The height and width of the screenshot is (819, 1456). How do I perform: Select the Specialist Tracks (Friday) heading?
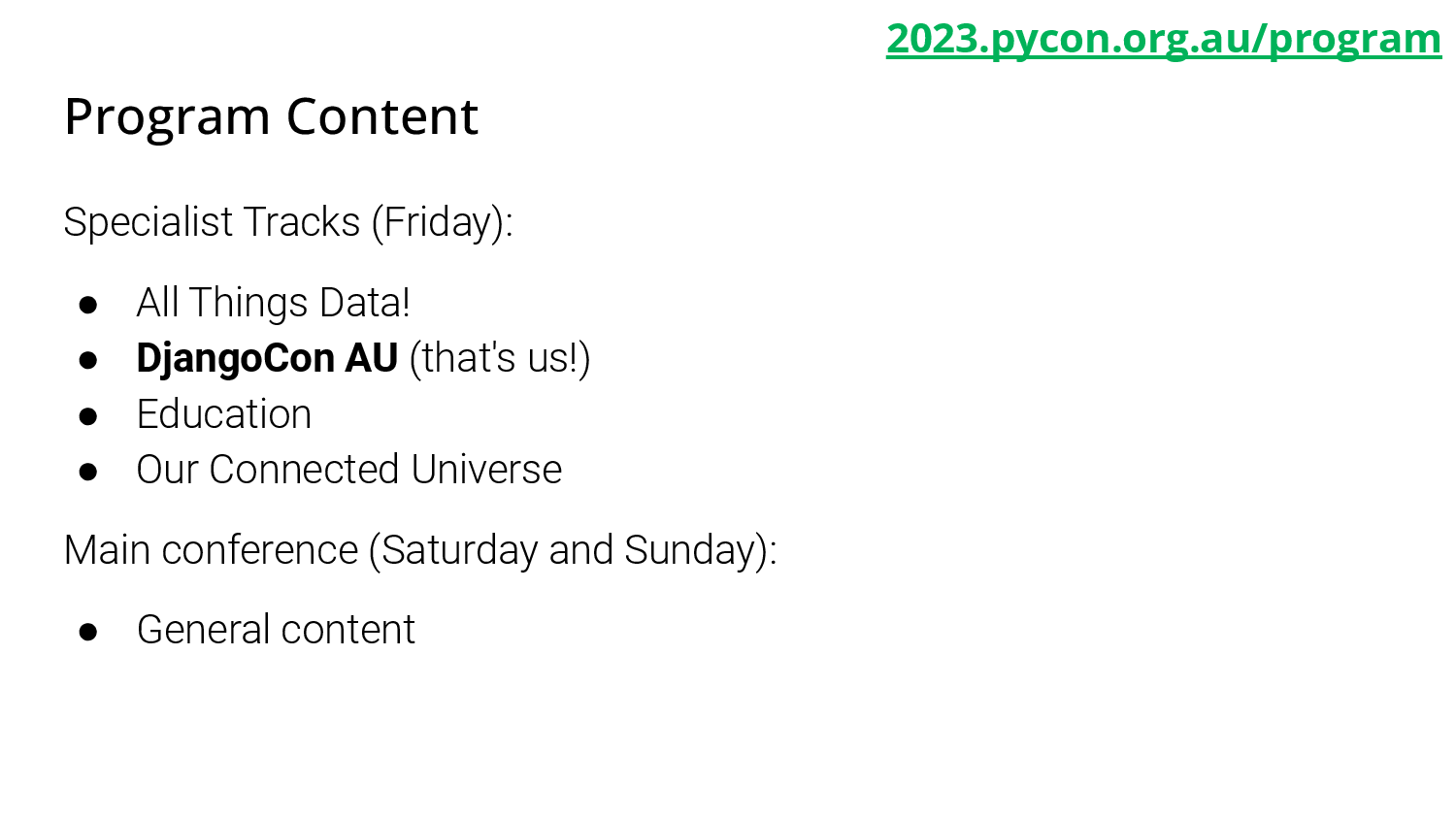point(288,222)
